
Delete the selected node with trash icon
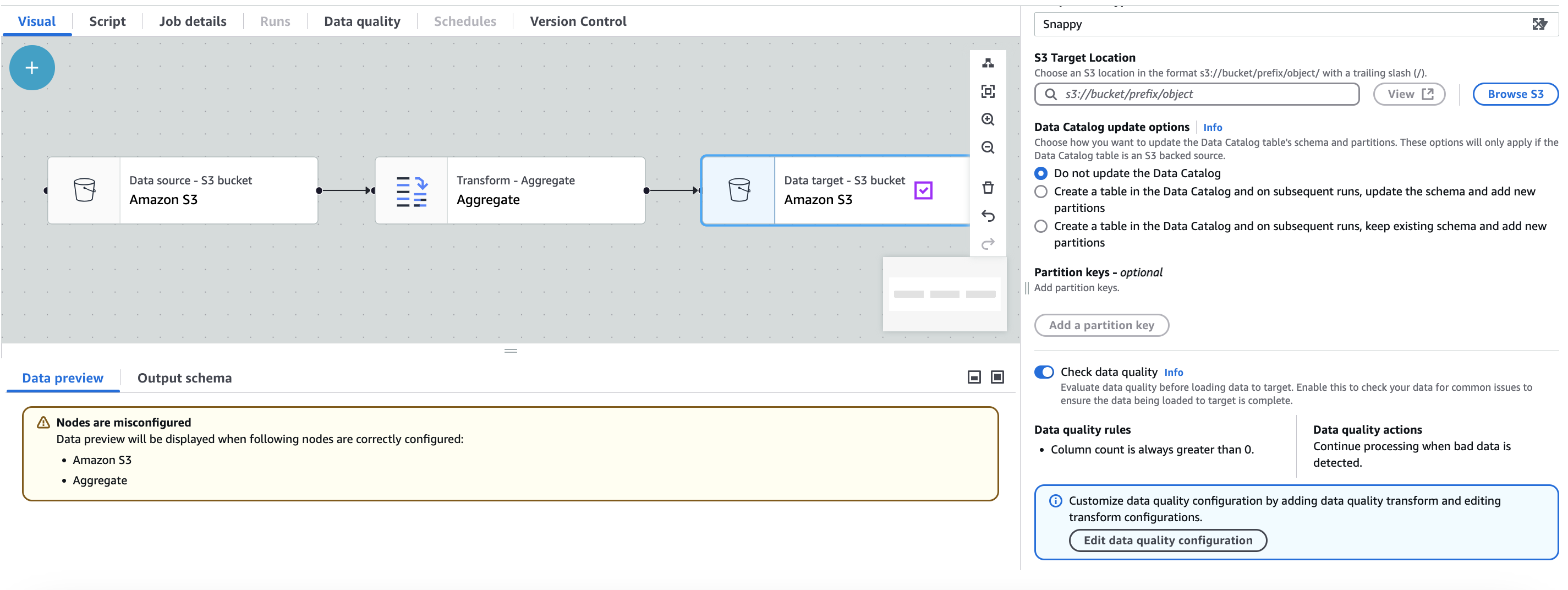988,188
